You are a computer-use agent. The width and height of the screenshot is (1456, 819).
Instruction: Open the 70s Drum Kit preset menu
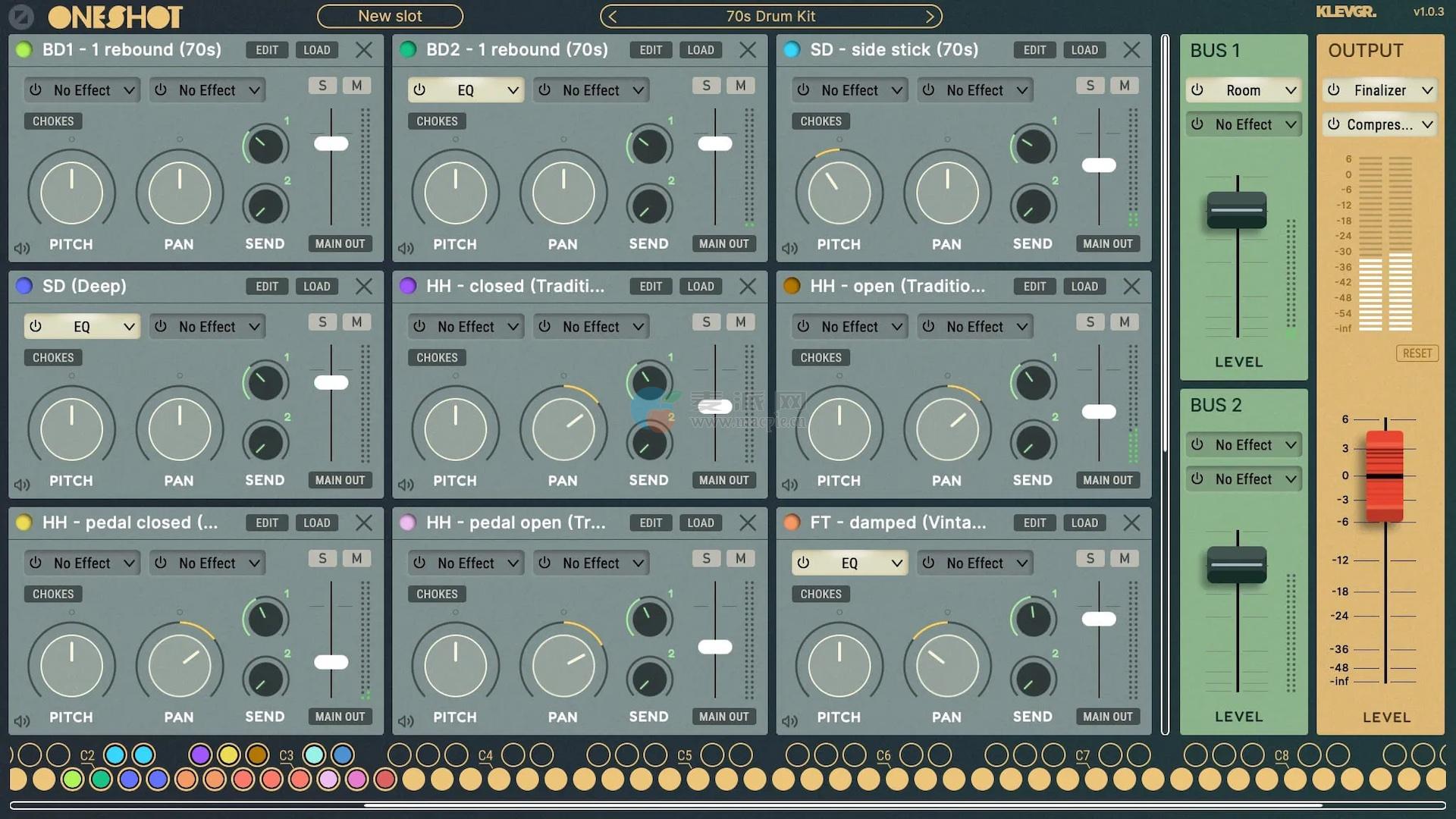tap(770, 16)
